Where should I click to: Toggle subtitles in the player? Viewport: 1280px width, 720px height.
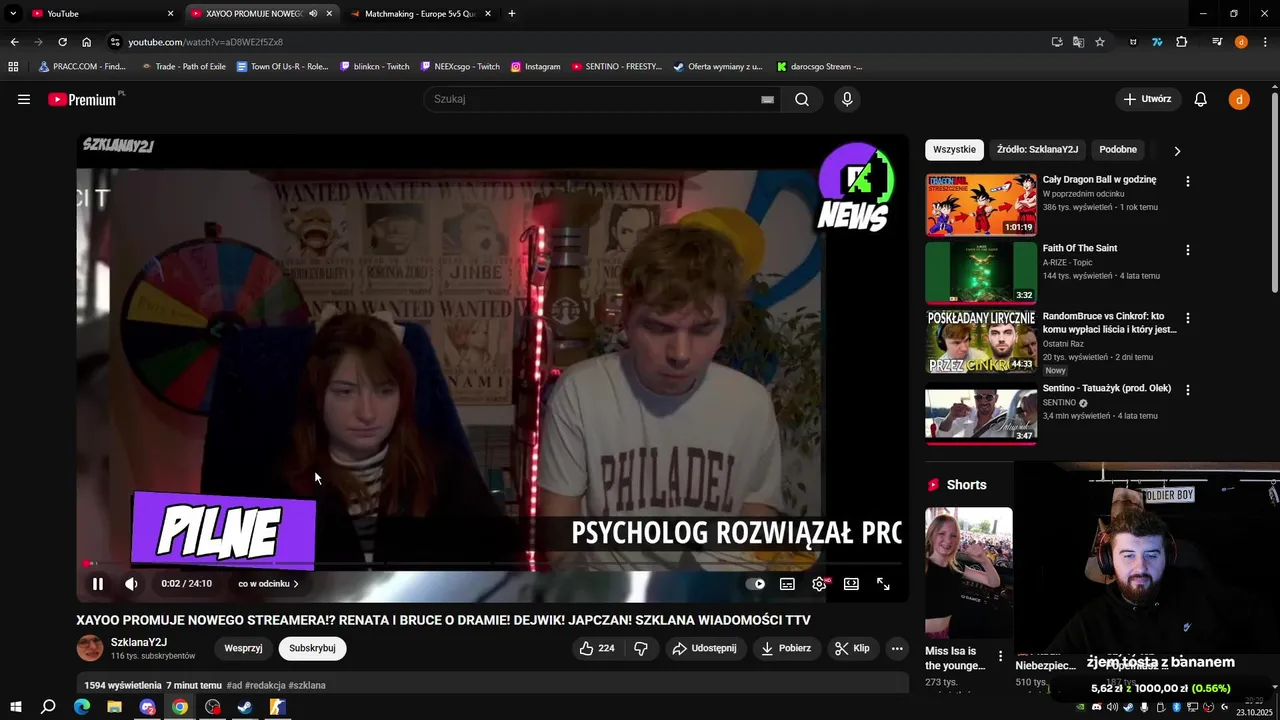click(787, 584)
